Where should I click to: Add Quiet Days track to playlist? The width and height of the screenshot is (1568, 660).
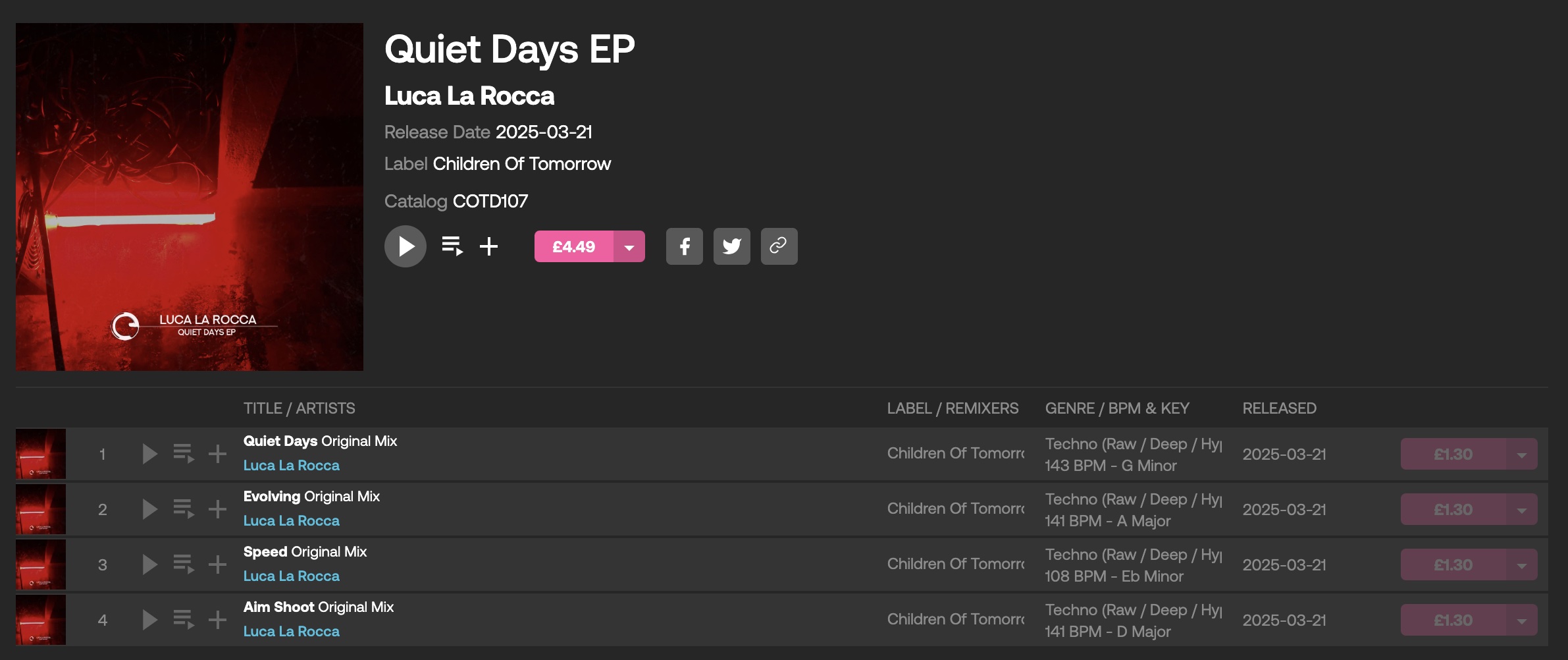click(217, 454)
